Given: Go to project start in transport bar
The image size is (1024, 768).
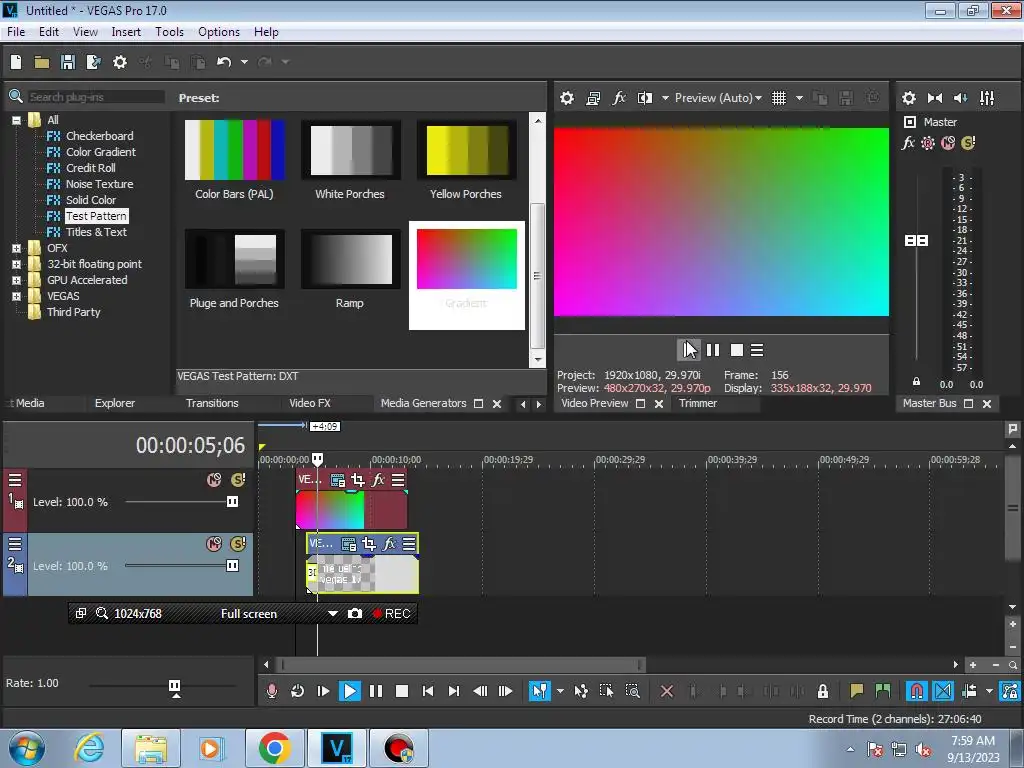Looking at the screenshot, I should pyautogui.click(x=428, y=691).
